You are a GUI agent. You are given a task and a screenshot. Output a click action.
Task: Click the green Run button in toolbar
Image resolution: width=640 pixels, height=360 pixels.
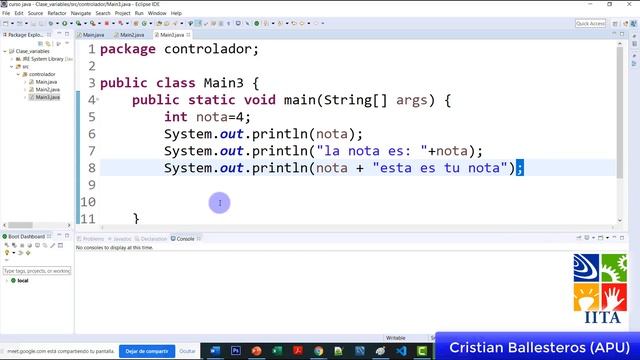point(64,23)
